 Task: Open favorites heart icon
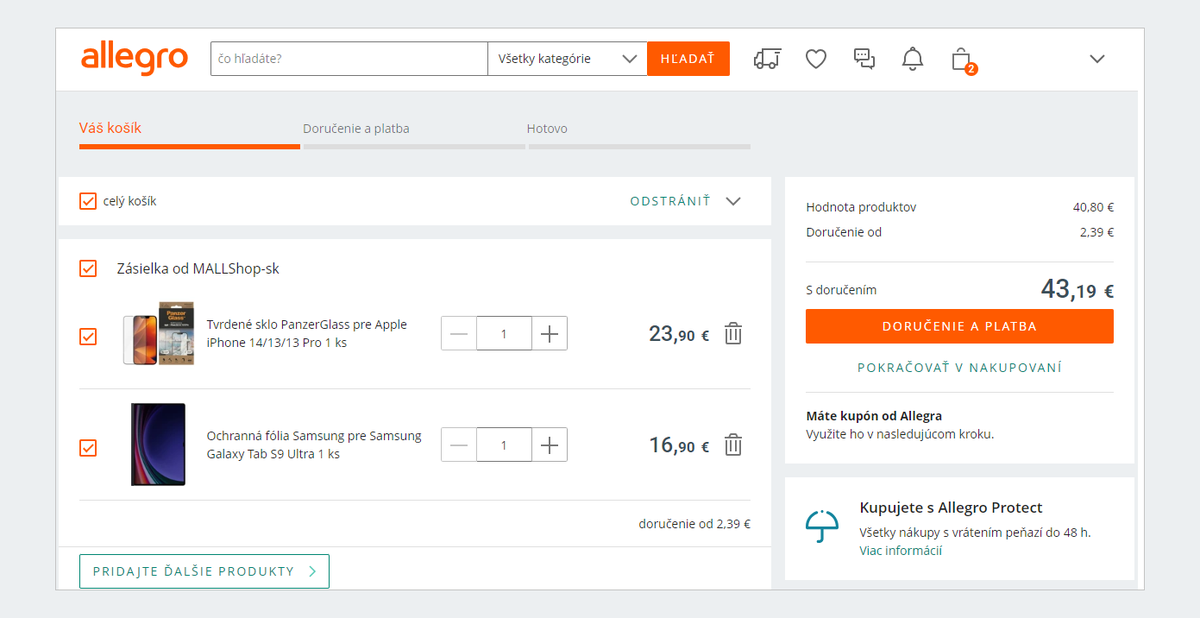(x=816, y=59)
